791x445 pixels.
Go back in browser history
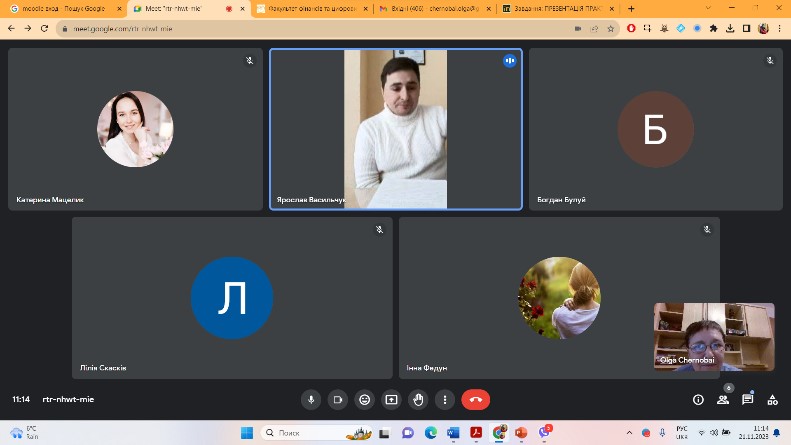(x=12, y=29)
